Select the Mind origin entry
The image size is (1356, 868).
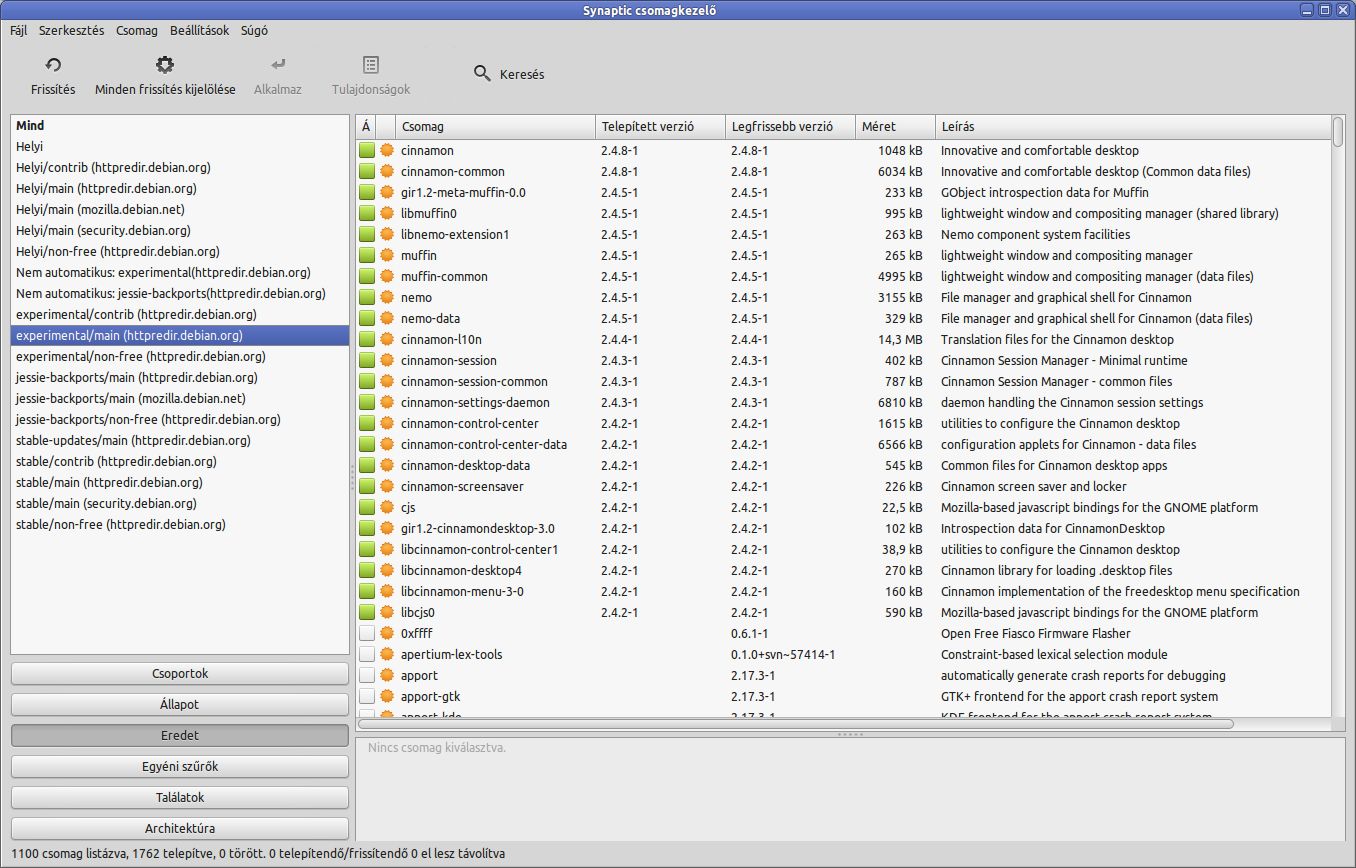coord(180,126)
